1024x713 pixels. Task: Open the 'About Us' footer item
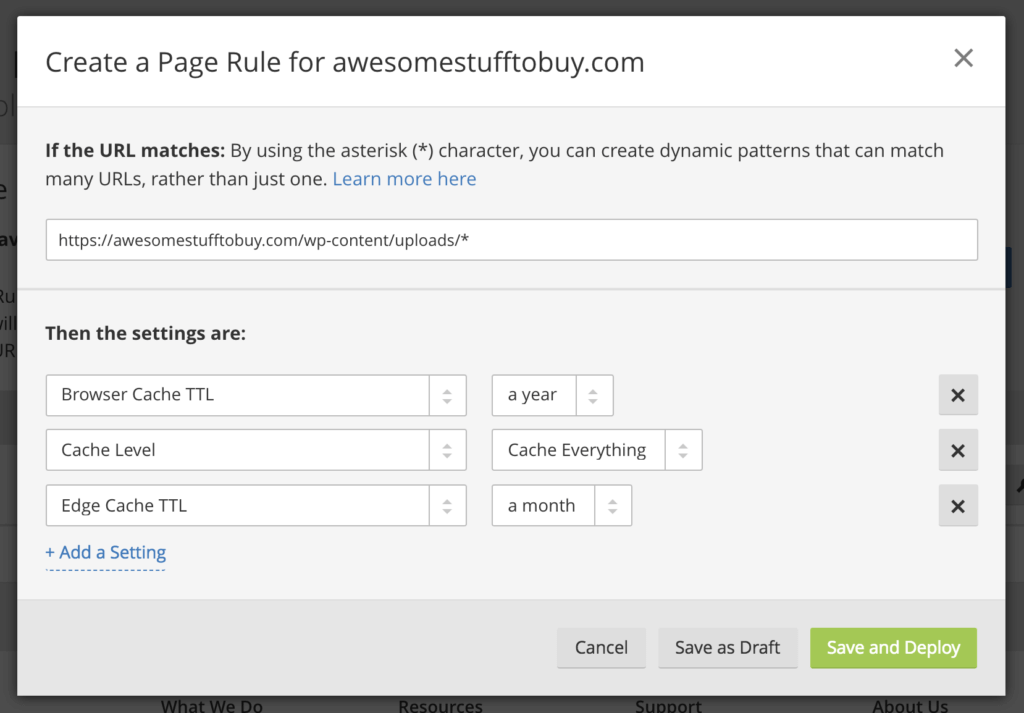tap(910, 705)
